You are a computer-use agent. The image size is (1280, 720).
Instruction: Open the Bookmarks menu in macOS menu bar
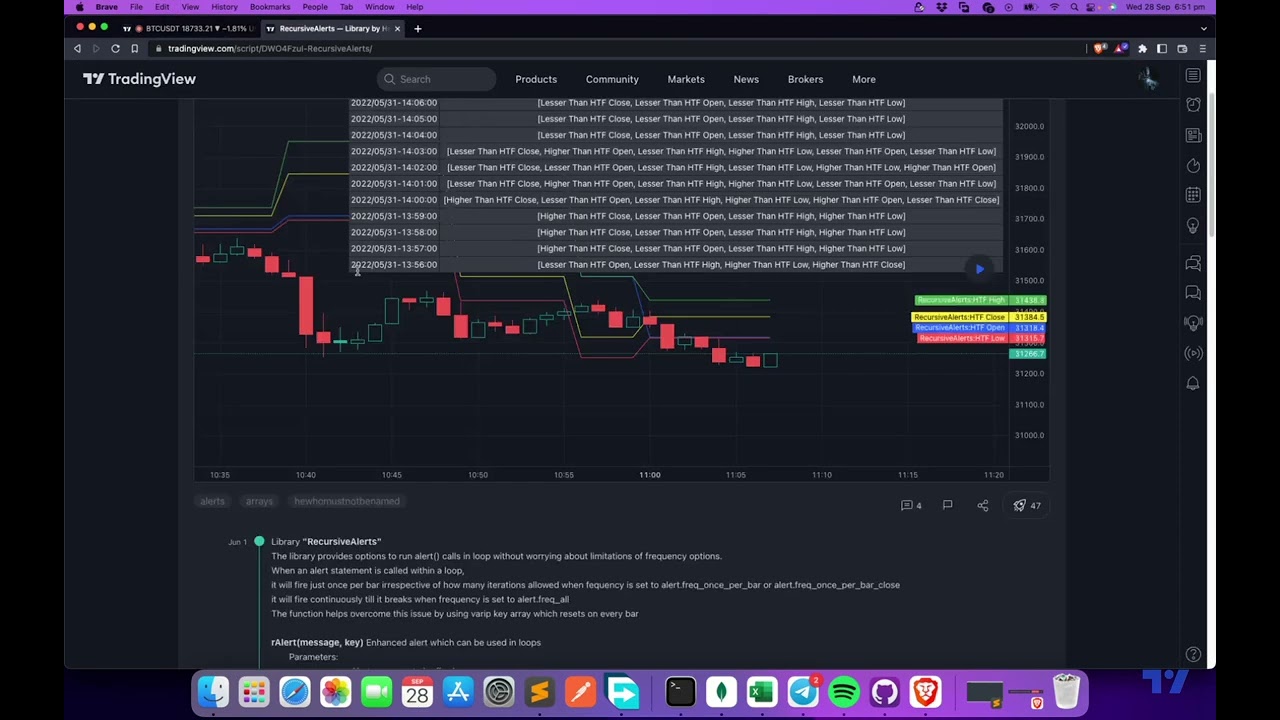click(270, 7)
